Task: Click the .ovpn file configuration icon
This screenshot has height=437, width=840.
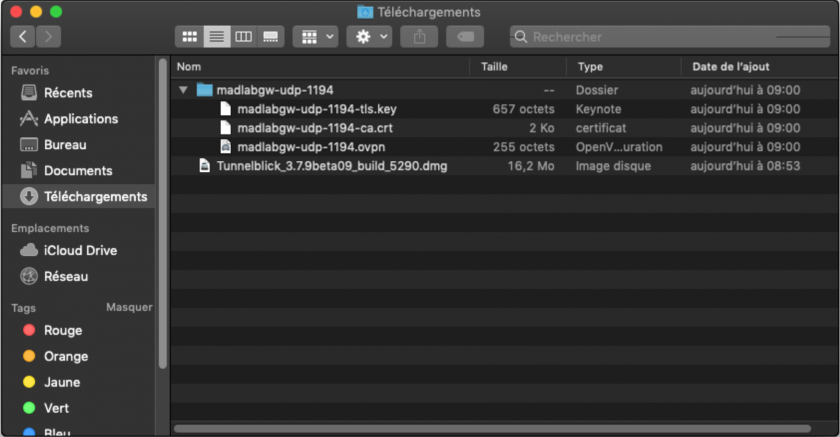Action: [x=226, y=146]
